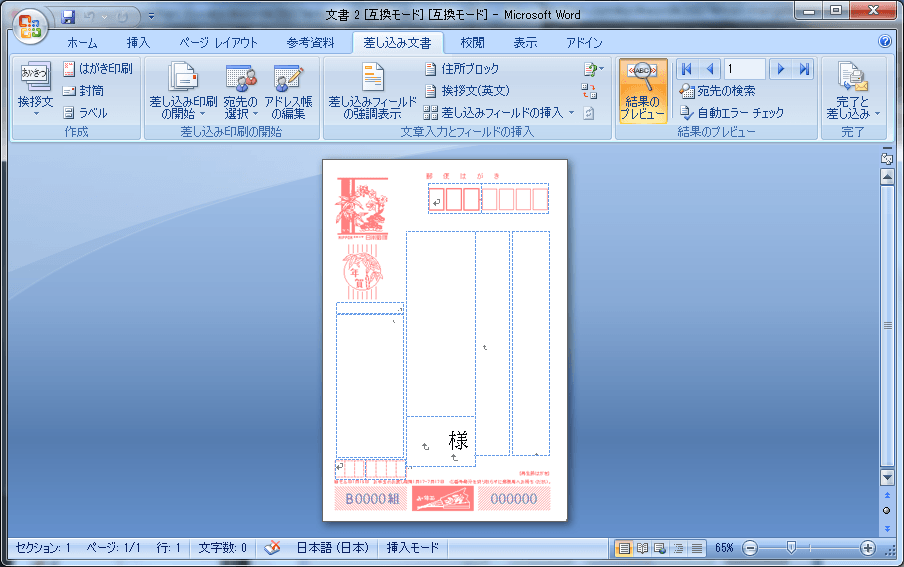The width and height of the screenshot is (904, 567).
Task: Click the 行: 1 status indicator
Action: coord(168,547)
